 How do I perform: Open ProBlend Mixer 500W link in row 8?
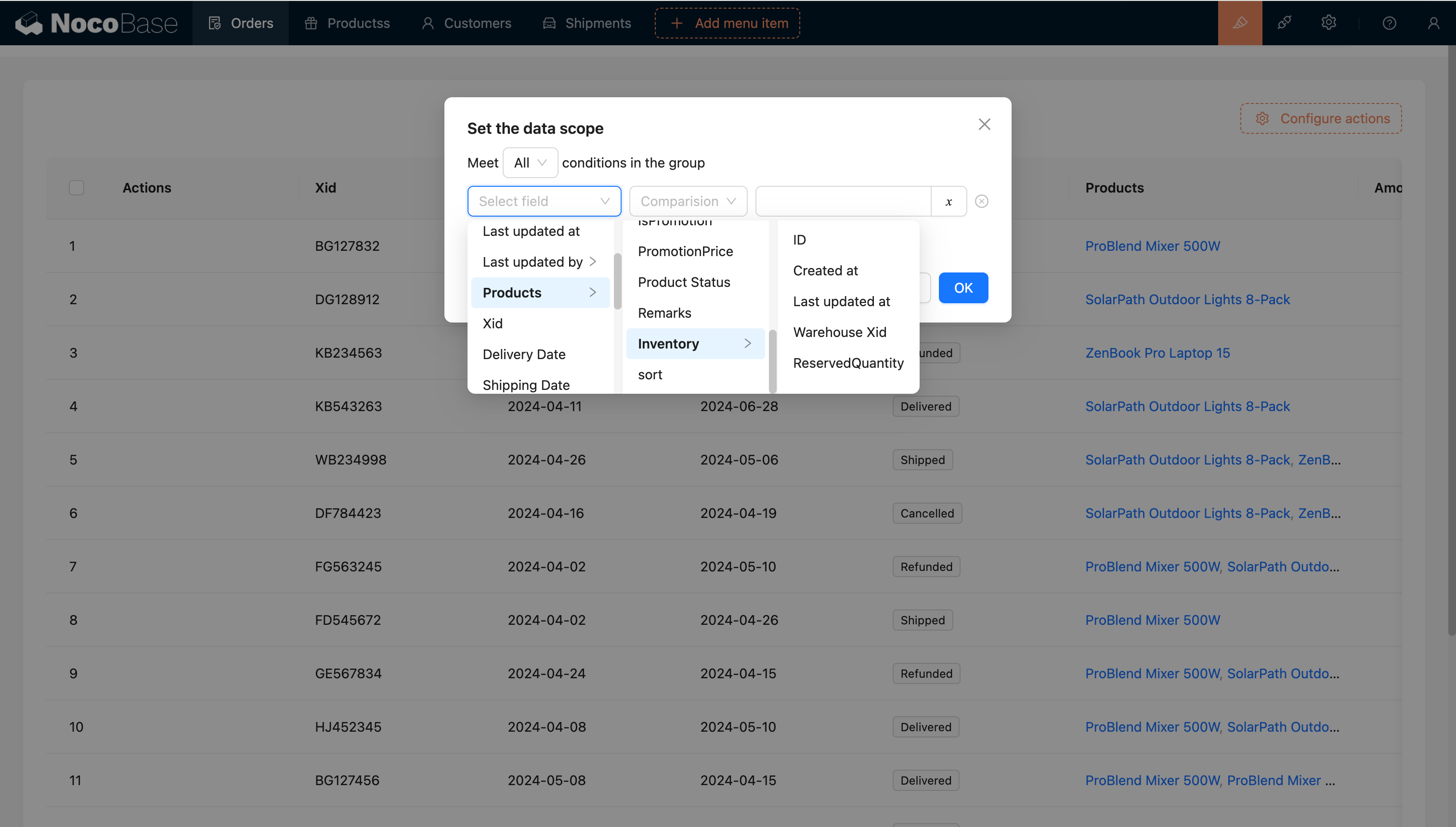click(x=1152, y=620)
